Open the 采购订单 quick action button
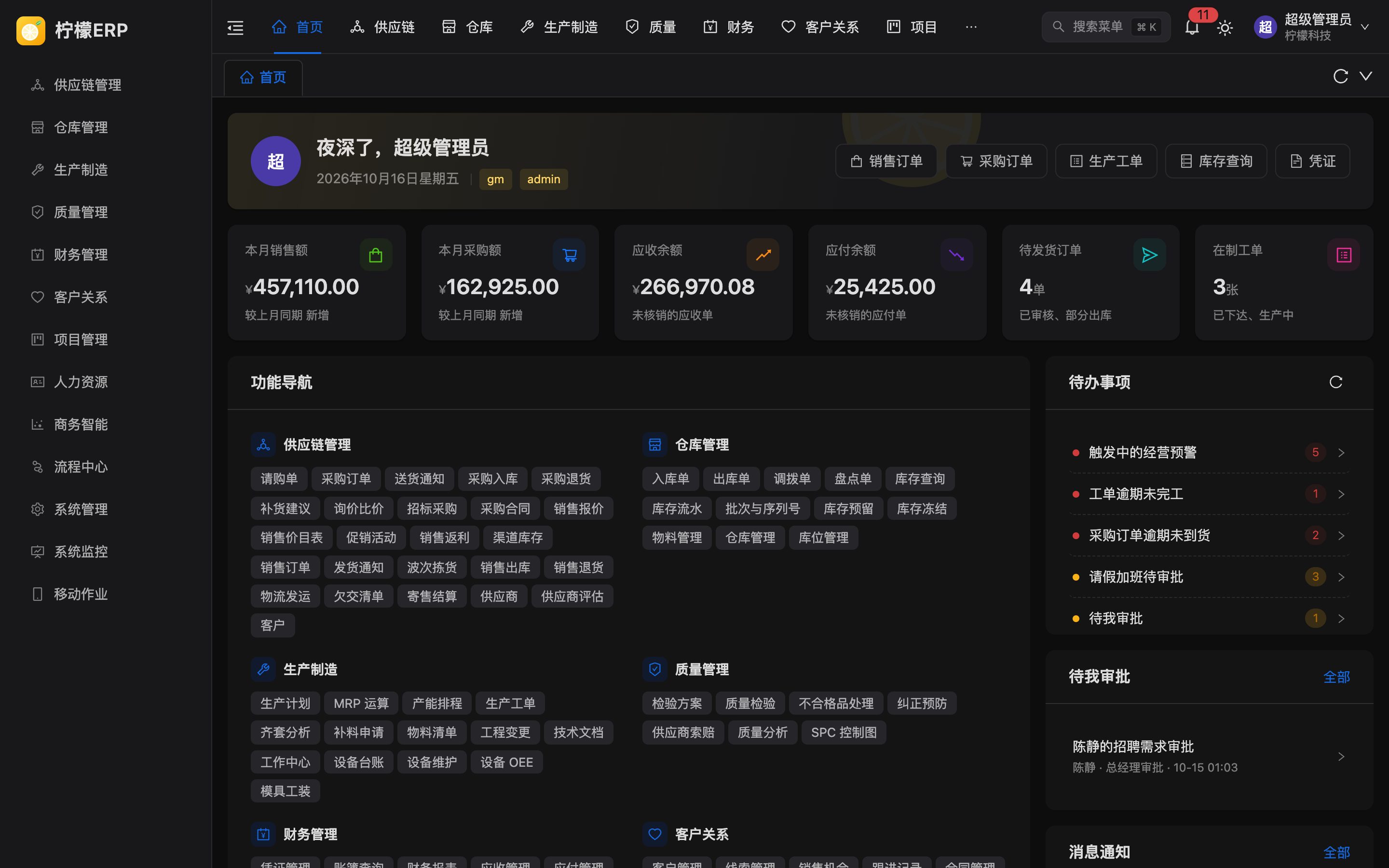The height and width of the screenshot is (868, 1389). (x=996, y=162)
